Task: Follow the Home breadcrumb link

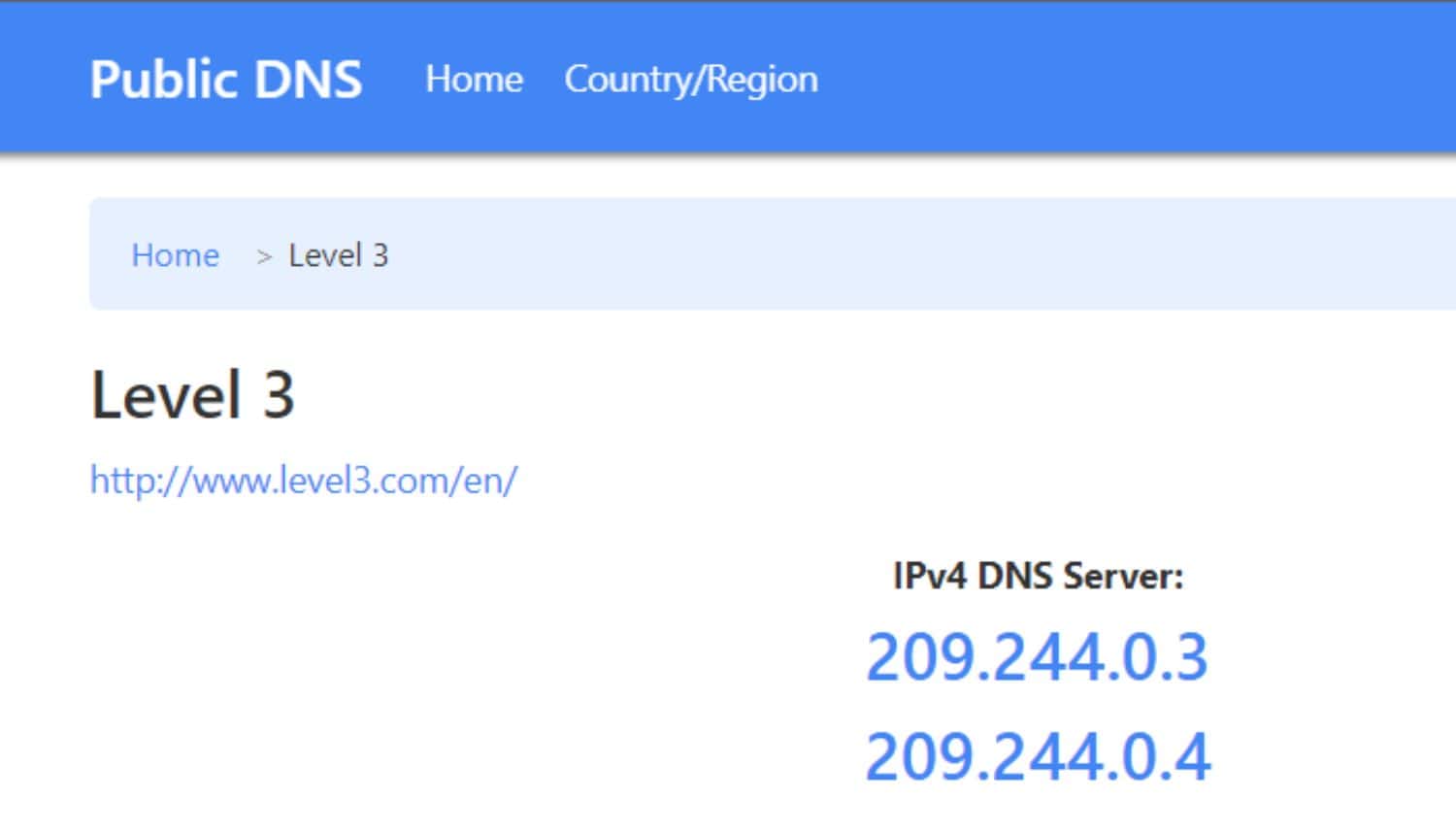Action: click(x=176, y=255)
